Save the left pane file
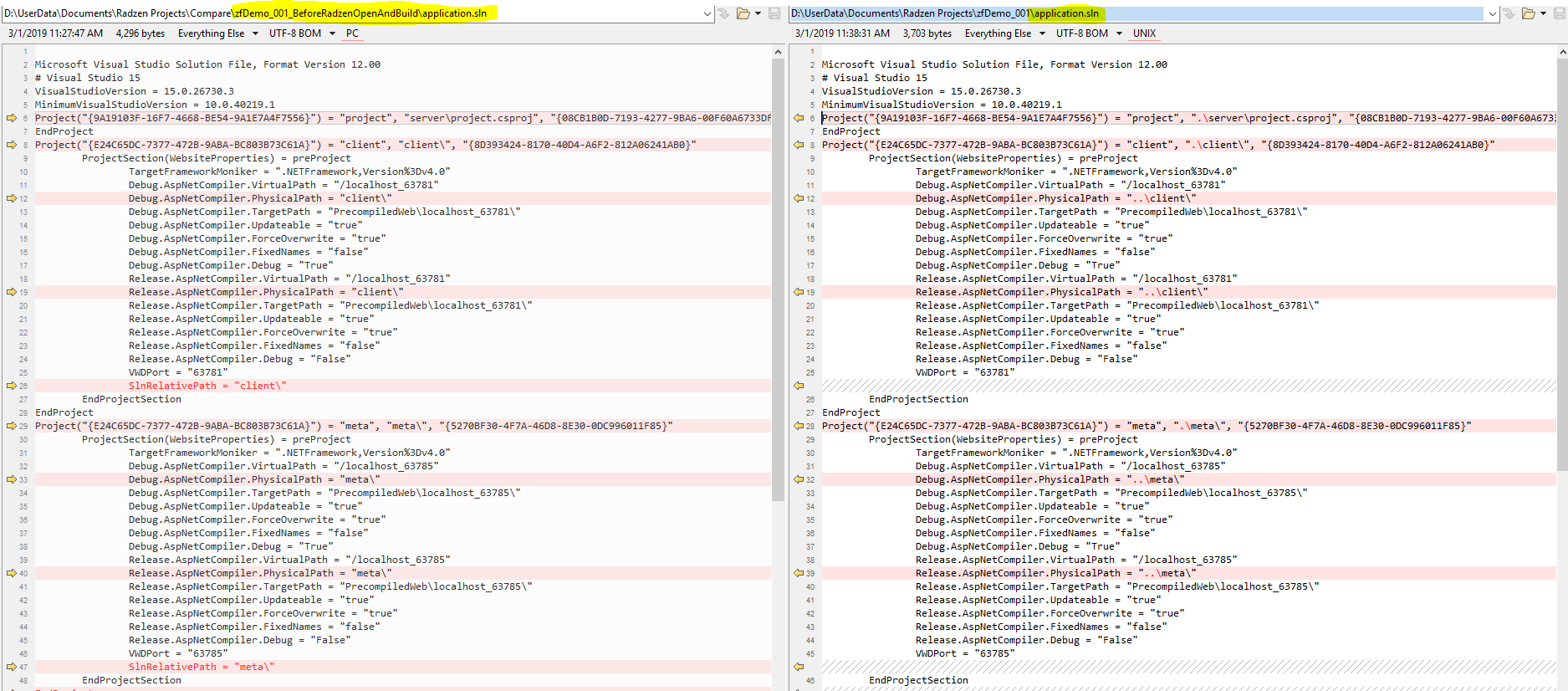Screen dimensions: 1568x691 point(774,13)
